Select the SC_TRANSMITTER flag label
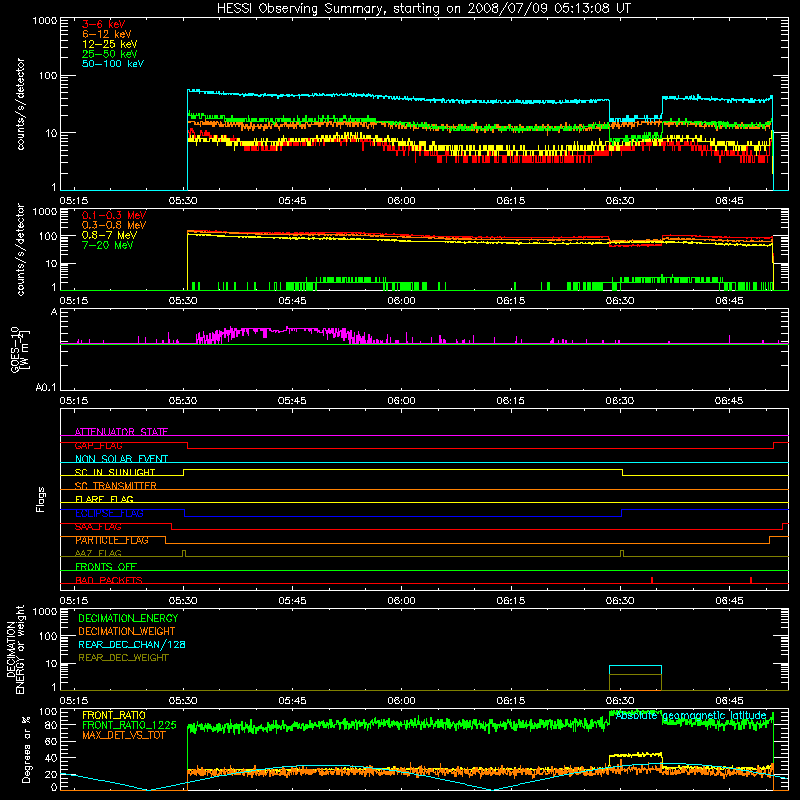800x800 pixels. coord(115,486)
